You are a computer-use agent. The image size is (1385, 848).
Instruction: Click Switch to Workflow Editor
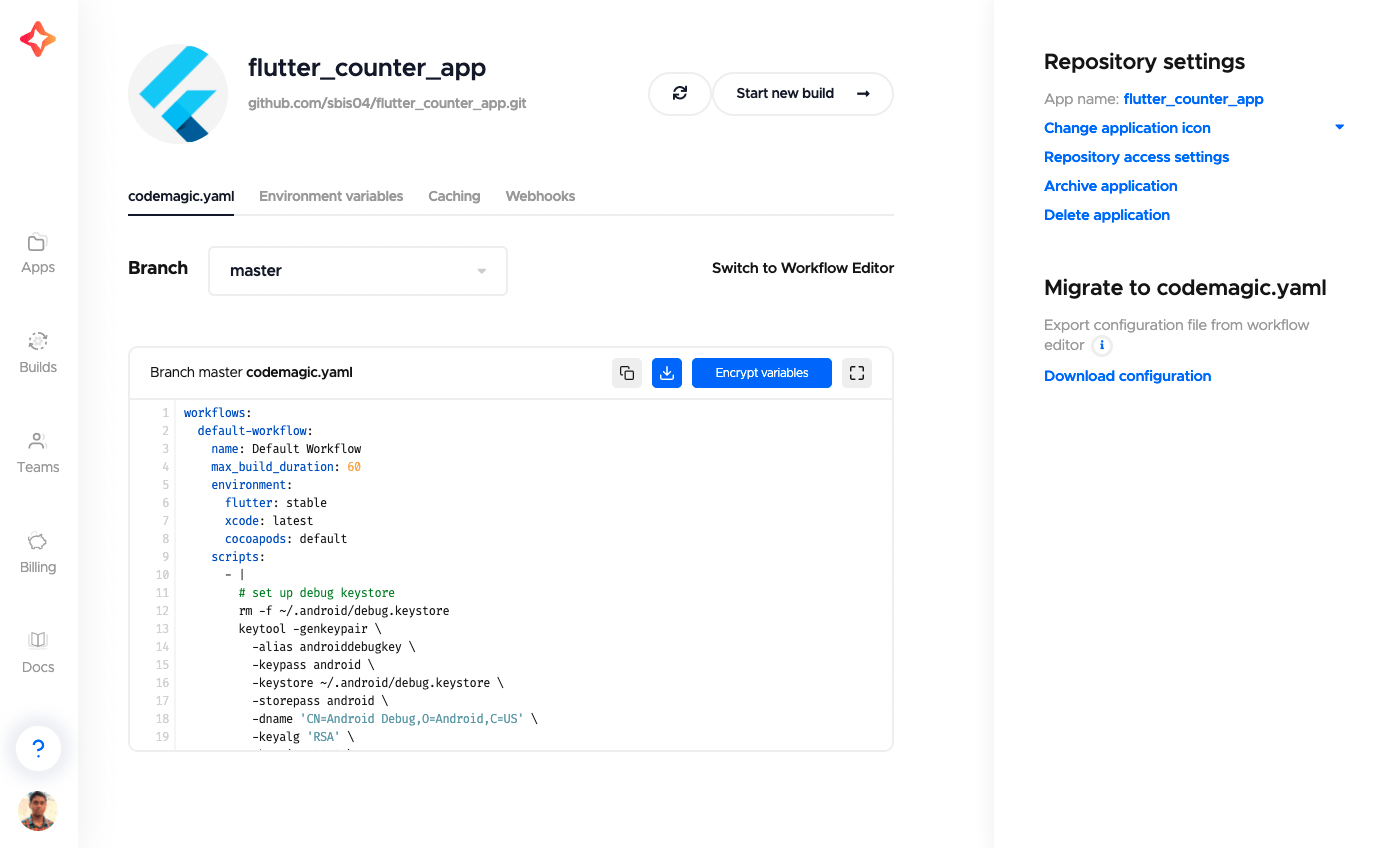(x=802, y=267)
